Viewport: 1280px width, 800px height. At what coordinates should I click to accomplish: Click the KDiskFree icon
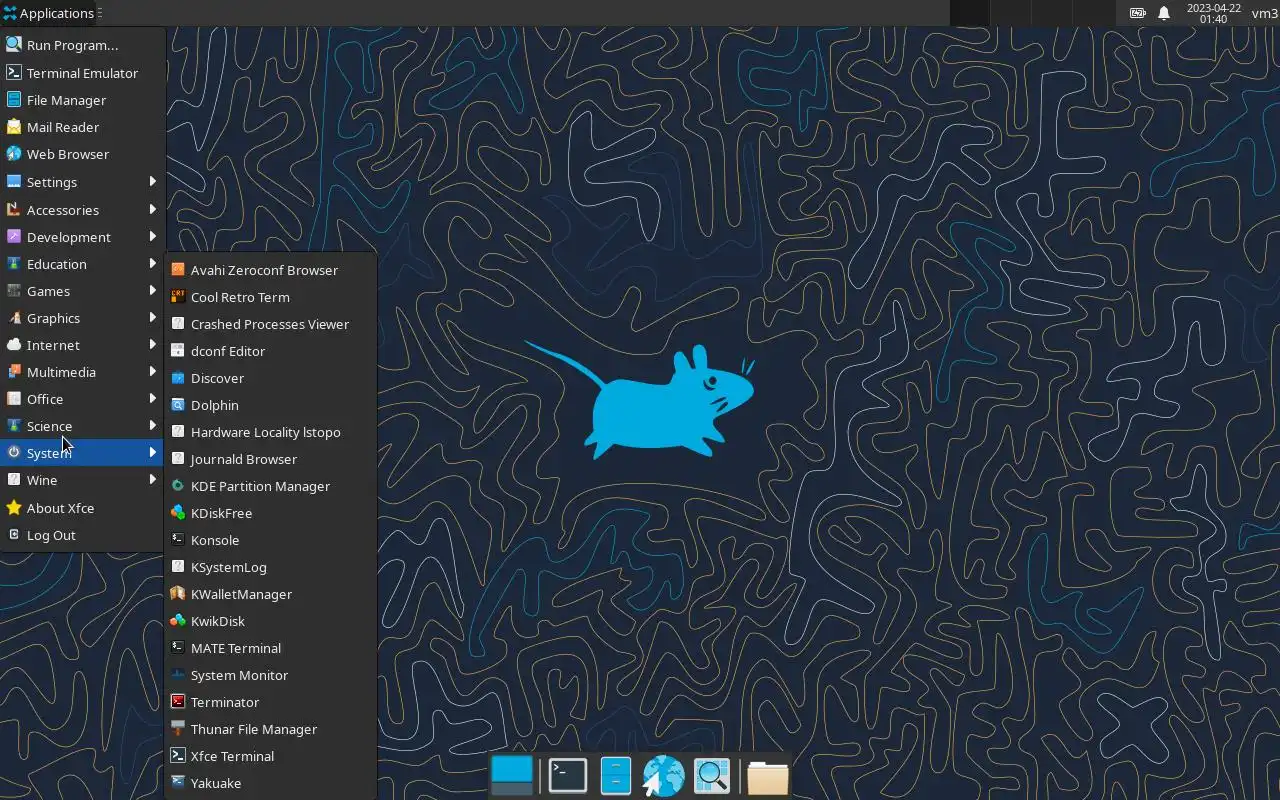(178, 513)
